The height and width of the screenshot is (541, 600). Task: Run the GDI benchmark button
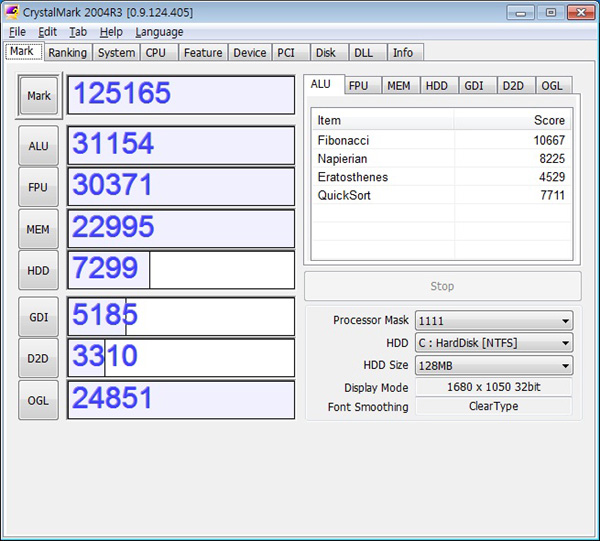[38, 317]
